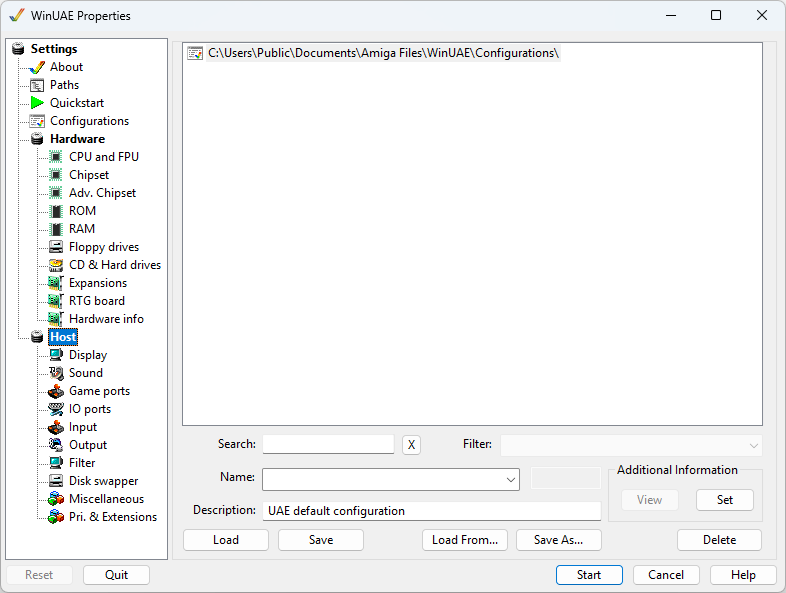Click the IO ports cable icon

pos(56,409)
